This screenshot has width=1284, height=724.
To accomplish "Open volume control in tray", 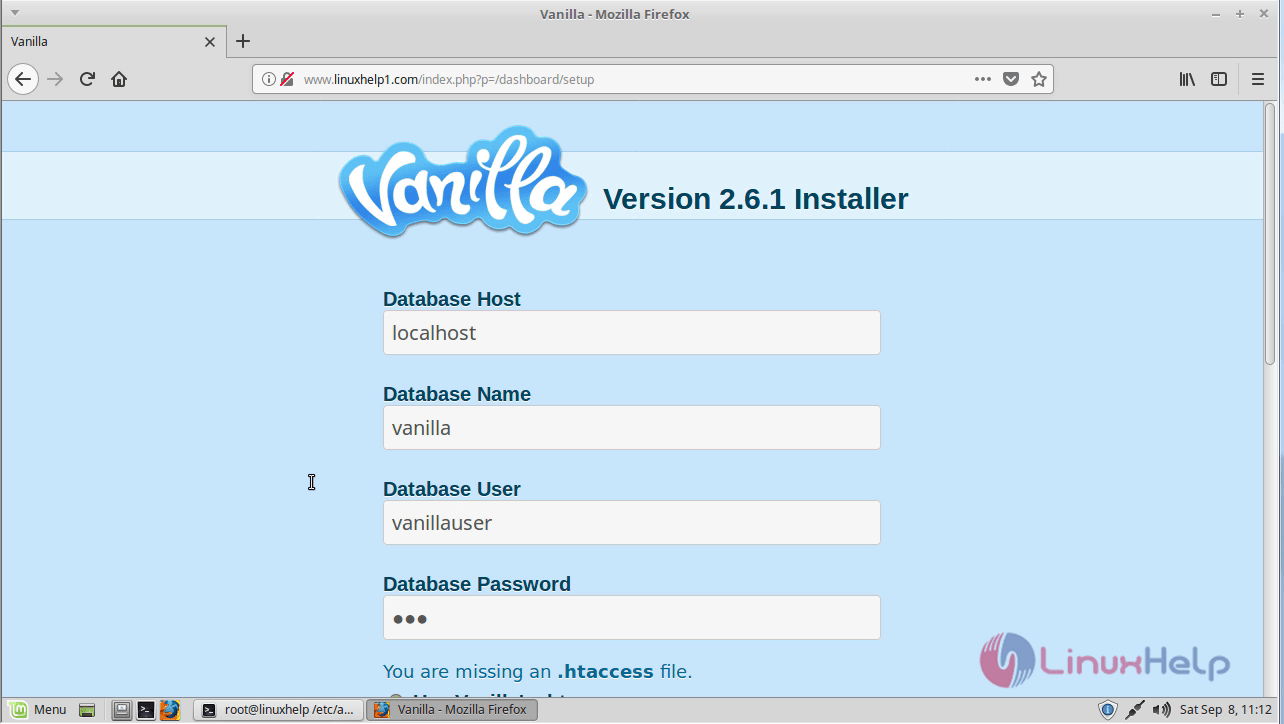I will pyautogui.click(x=1162, y=710).
